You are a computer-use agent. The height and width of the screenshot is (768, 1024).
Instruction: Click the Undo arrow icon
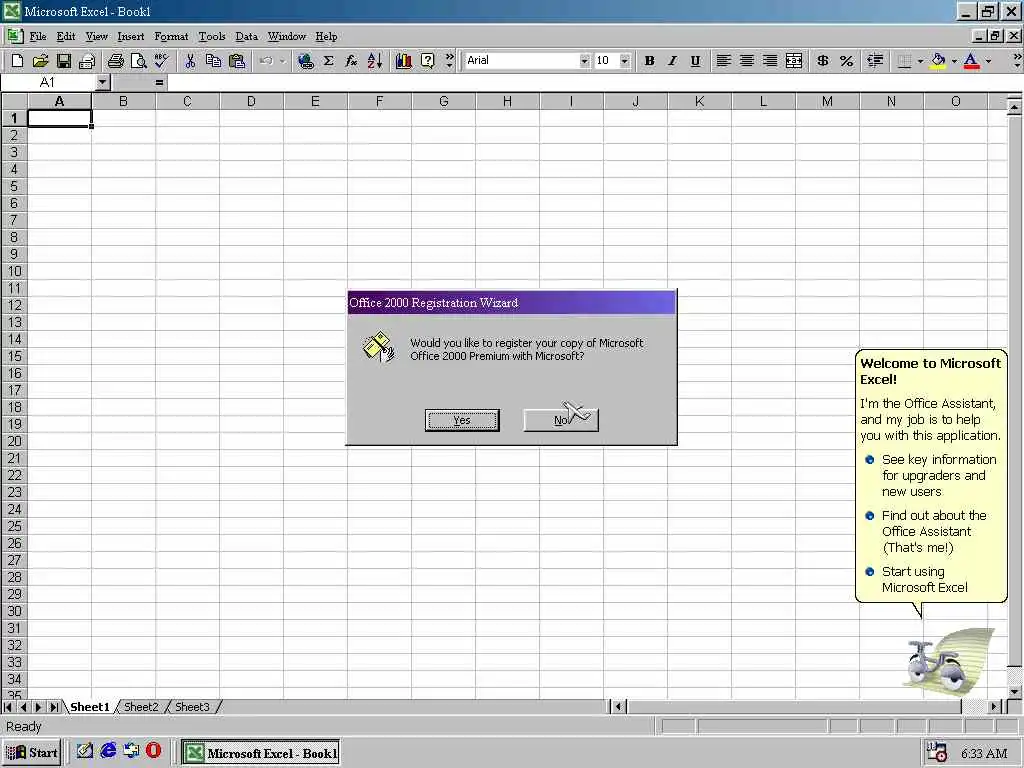click(266, 61)
